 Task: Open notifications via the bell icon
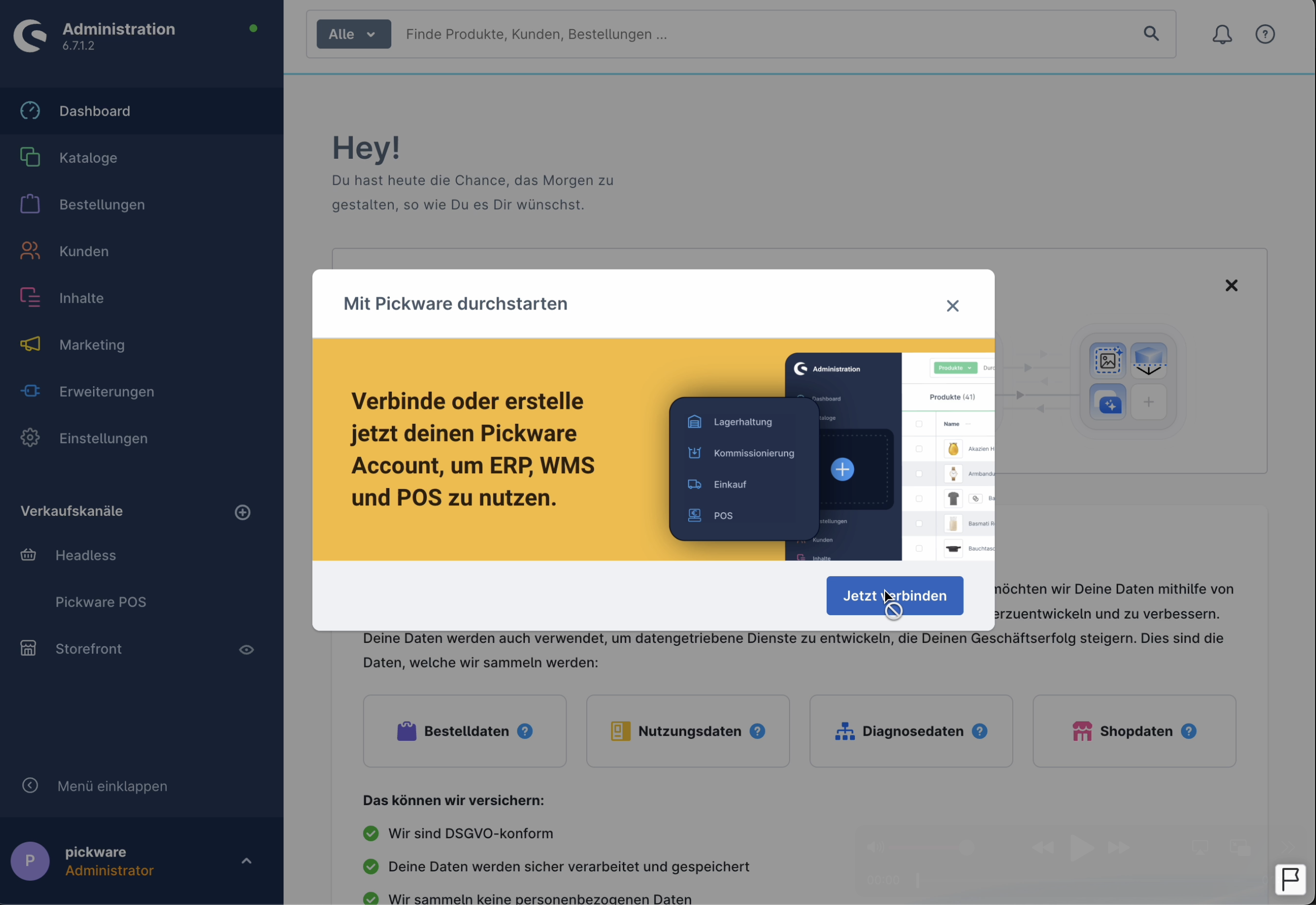coord(1222,35)
